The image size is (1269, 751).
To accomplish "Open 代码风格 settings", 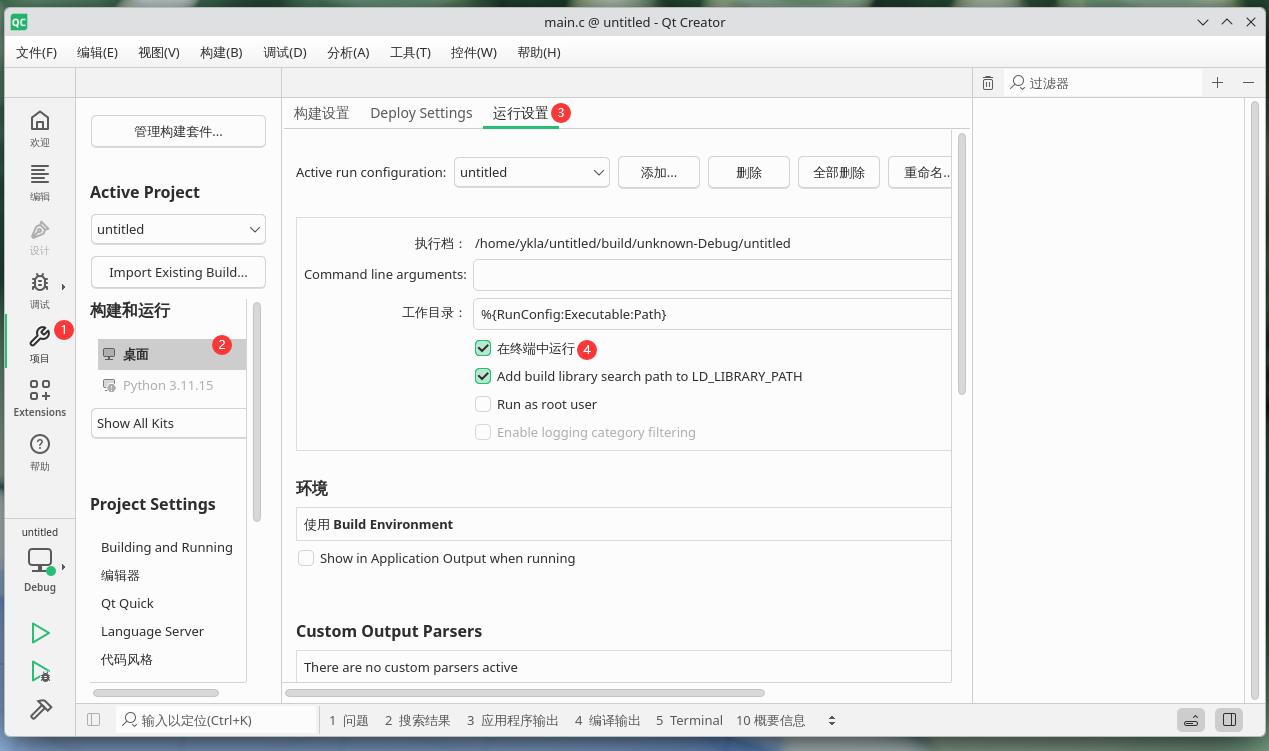I will (127, 659).
